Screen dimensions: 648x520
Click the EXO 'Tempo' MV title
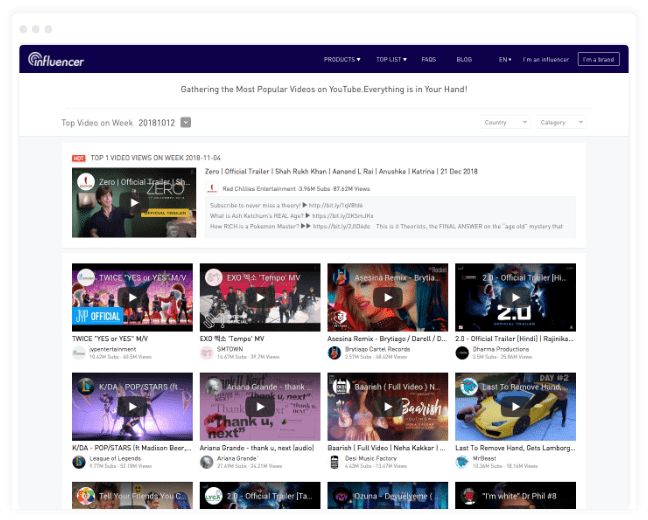tap(232, 339)
